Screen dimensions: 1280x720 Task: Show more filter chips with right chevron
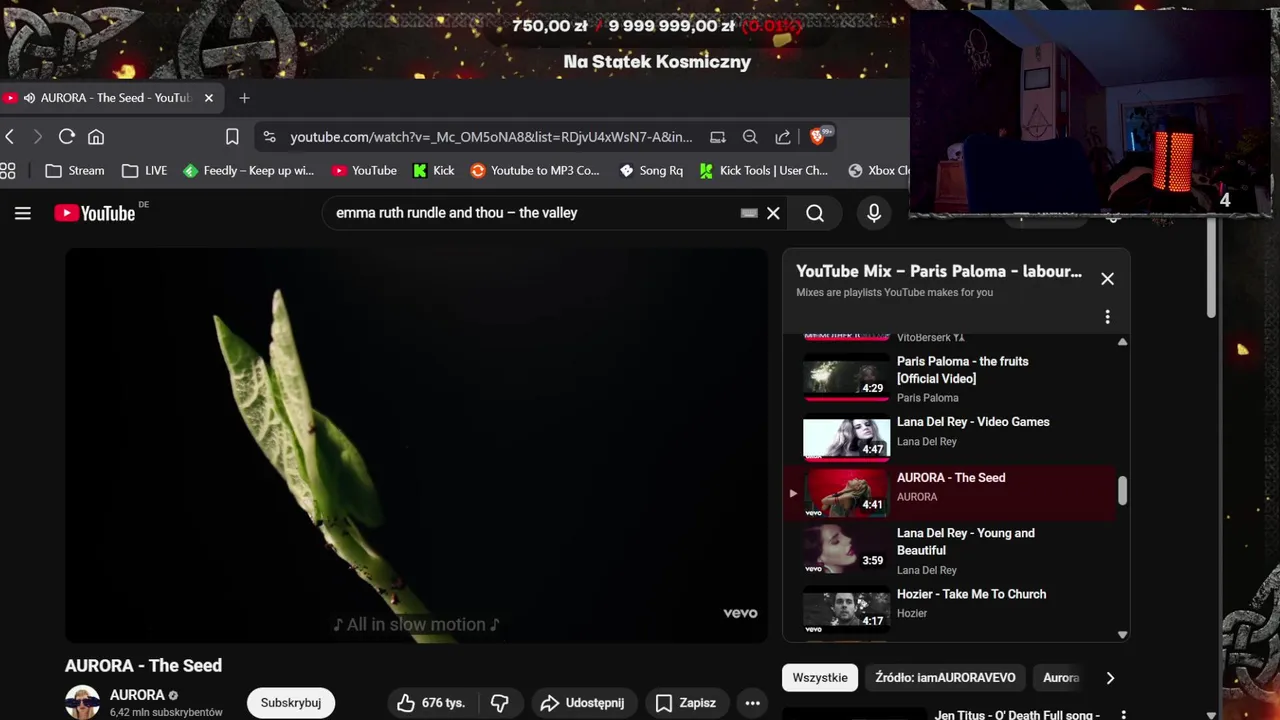click(x=1110, y=678)
